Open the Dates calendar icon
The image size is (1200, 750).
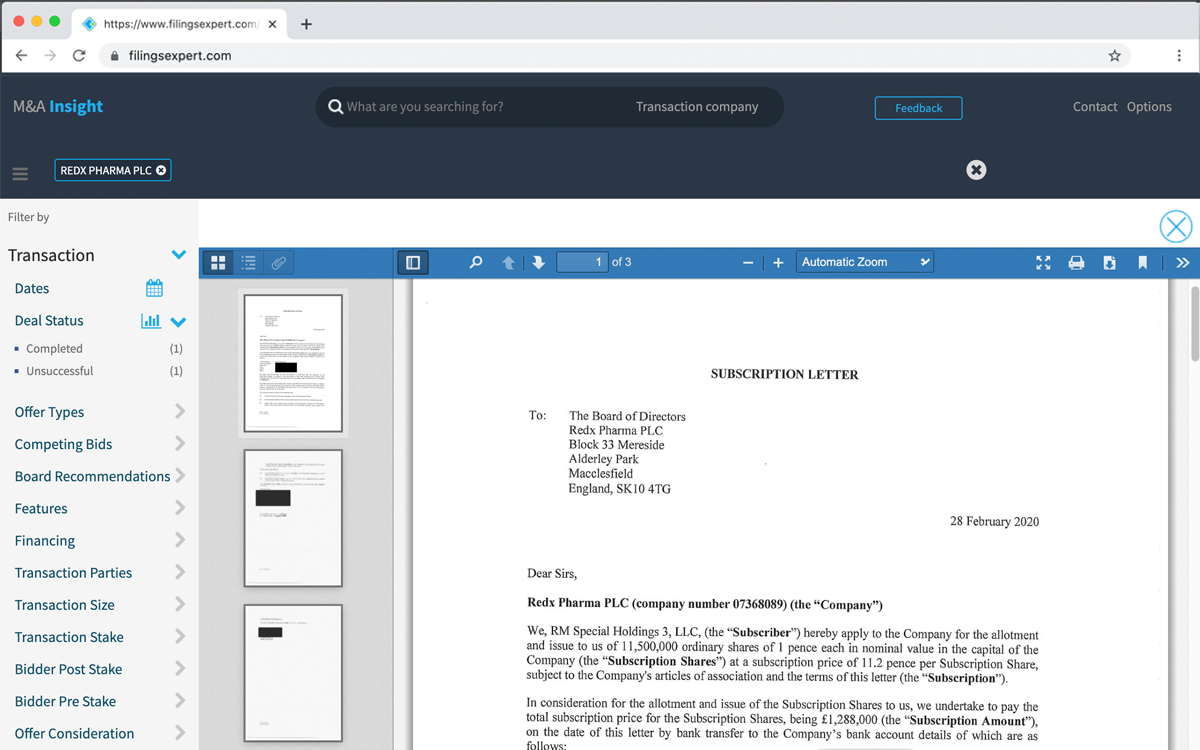click(x=154, y=288)
